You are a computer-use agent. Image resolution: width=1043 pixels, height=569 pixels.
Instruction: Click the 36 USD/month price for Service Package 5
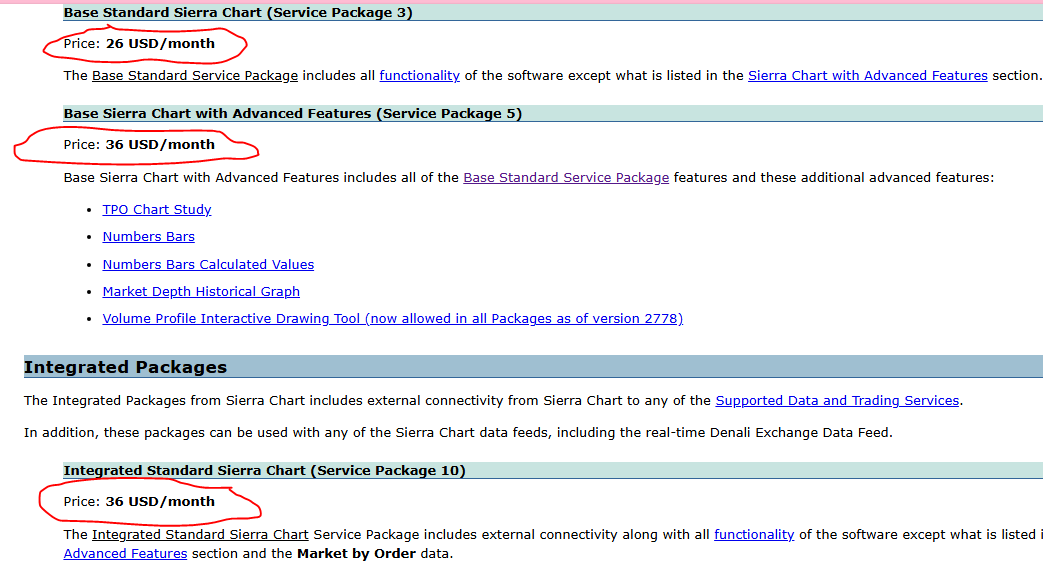(x=160, y=145)
